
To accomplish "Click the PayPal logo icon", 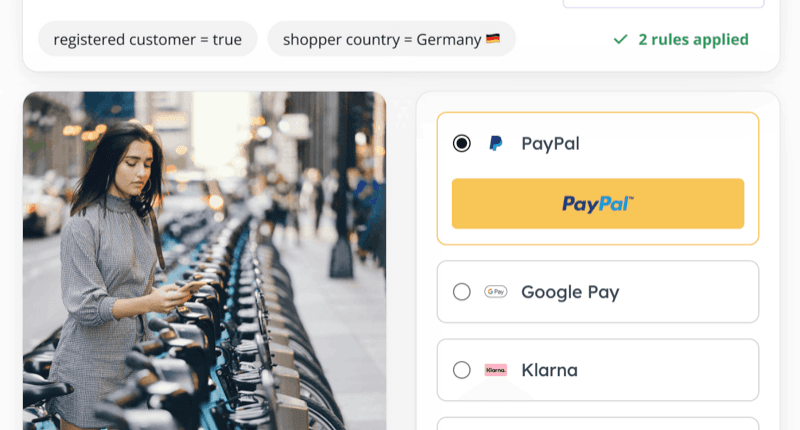I will tap(495, 143).
